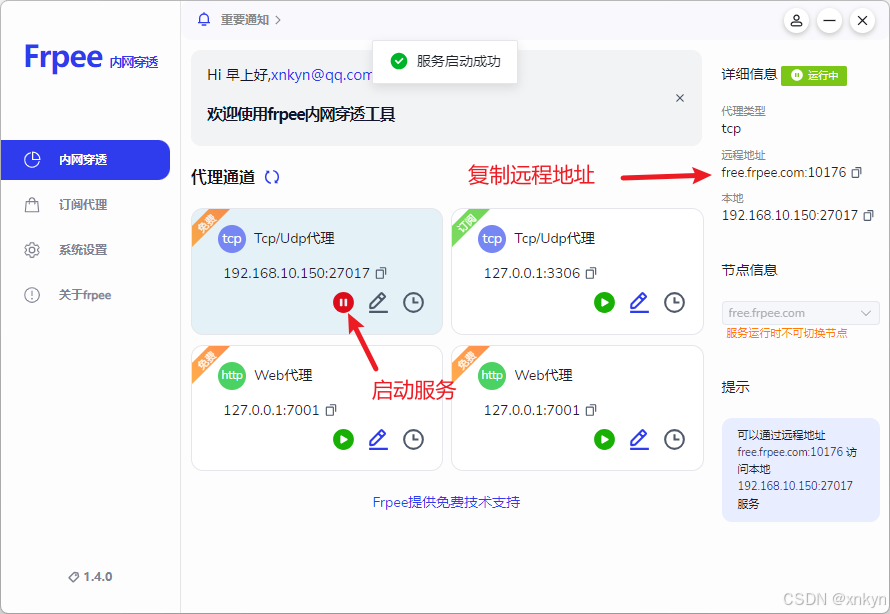
Task: Minimize the Frpee window
Action: pyautogui.click(x=829, y=21)
